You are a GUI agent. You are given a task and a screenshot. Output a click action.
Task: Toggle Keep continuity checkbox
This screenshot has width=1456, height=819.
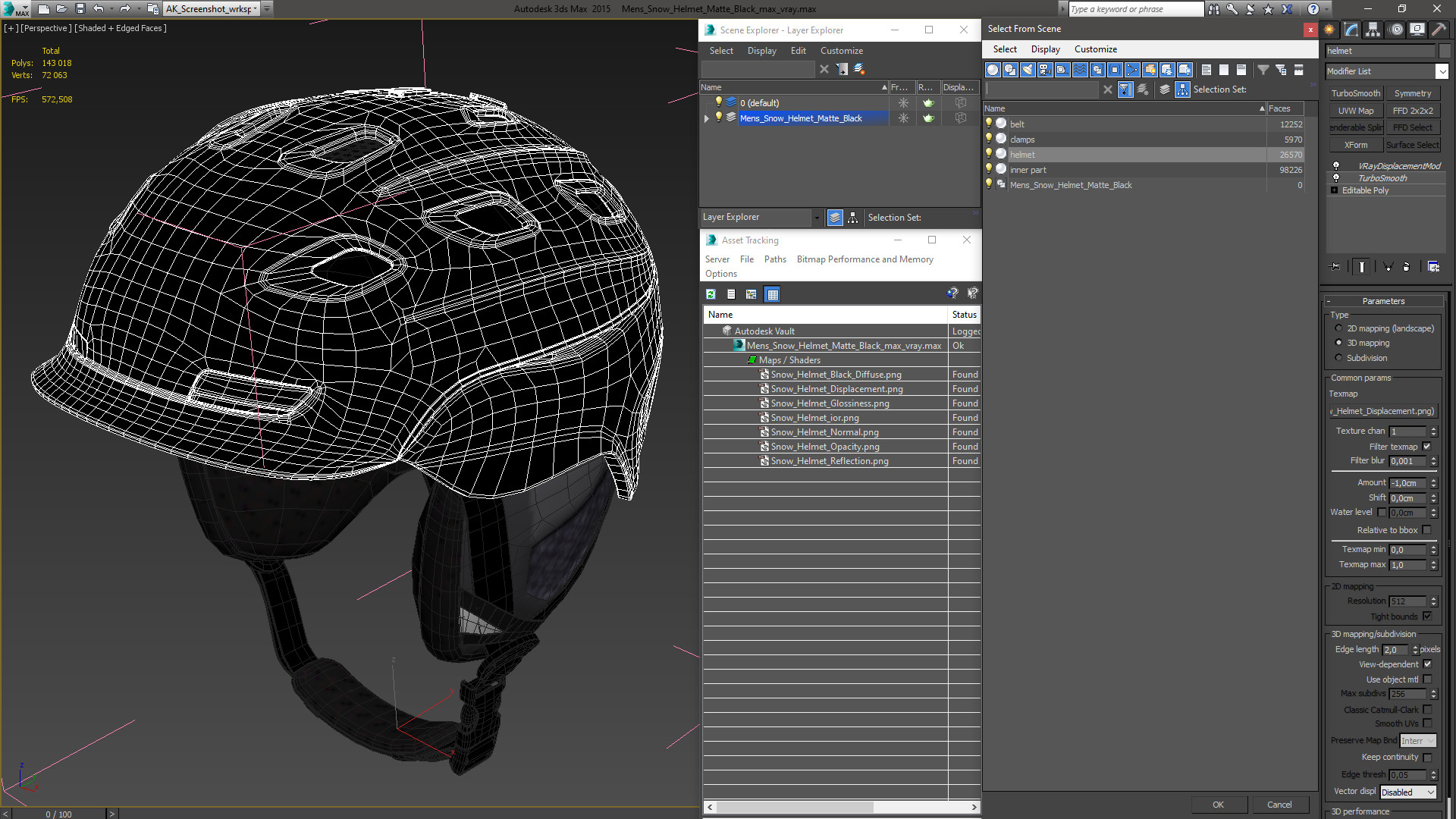(1427, 758)
